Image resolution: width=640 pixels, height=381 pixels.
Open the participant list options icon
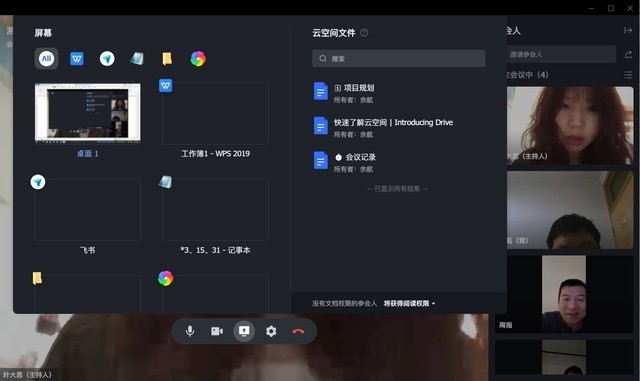628,75
